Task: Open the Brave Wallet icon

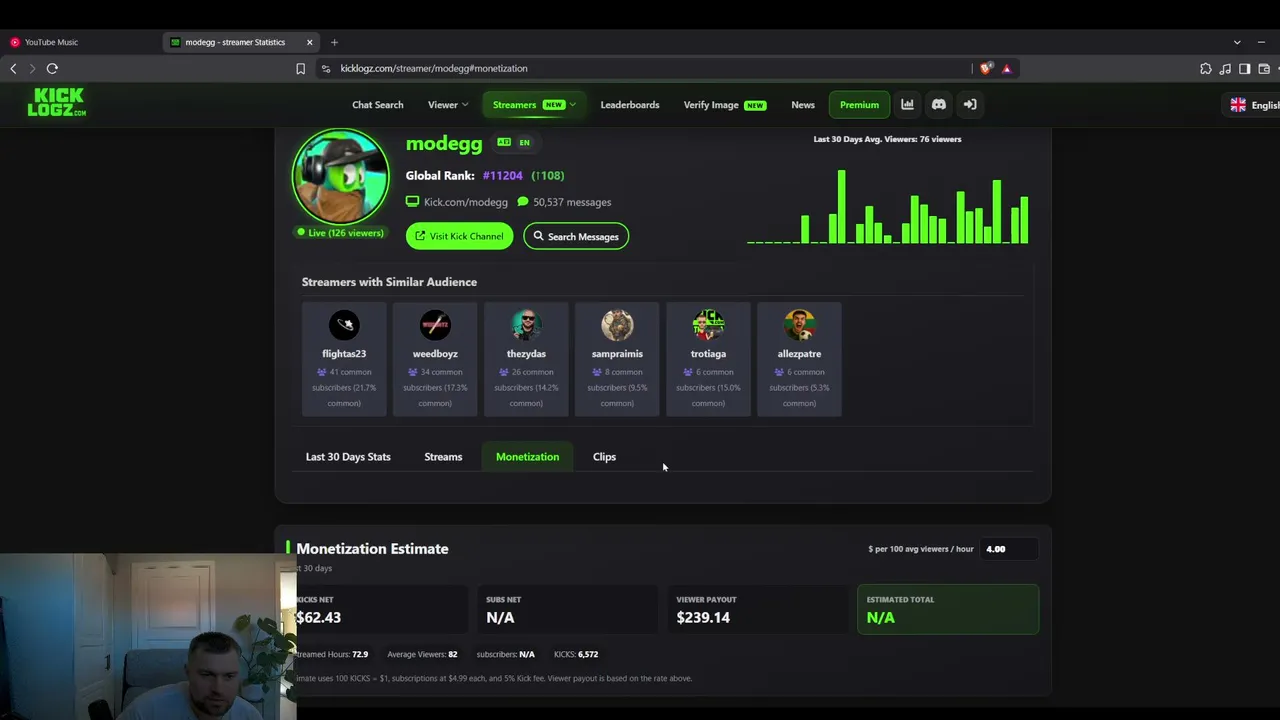Action: click(x=1264, y=68)
